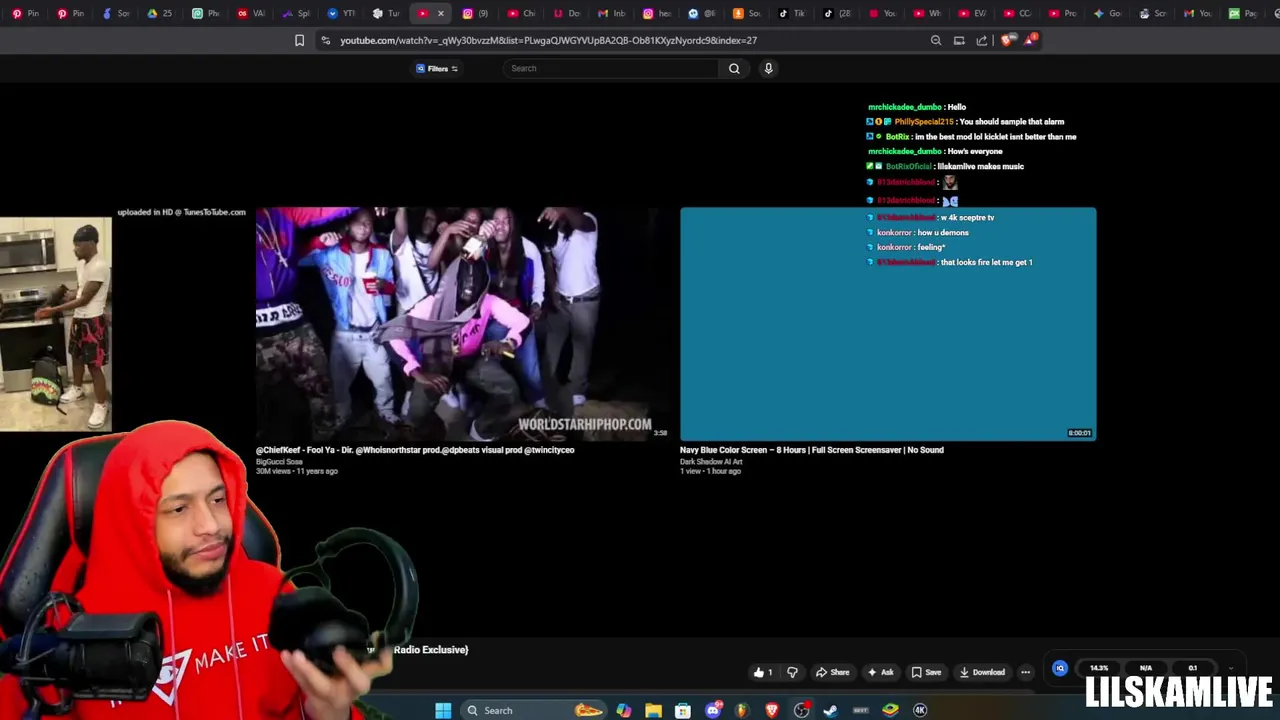The height and width of the screenshot is (720, 1280).
Task: Open Brave Rewards triangle icon
Action: [1029, 40]
